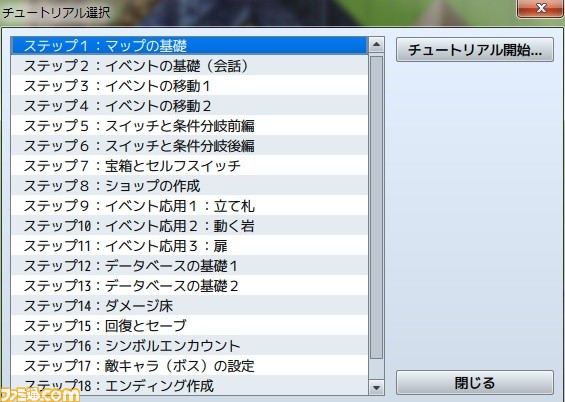Select ステップ7：宝箱とセルフスイッチ
Screen dimensions: 565x402
point(190,166)
